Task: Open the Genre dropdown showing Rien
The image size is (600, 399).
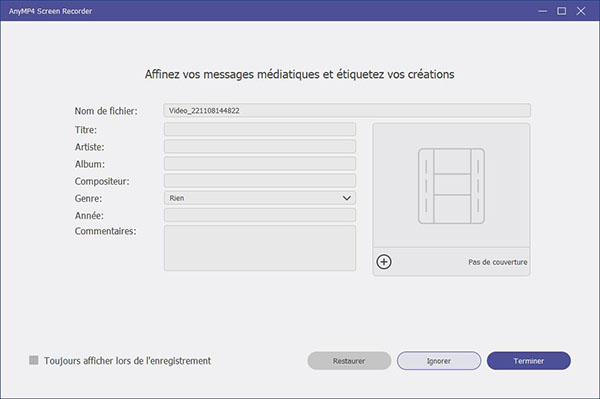Action: point(260,198)
